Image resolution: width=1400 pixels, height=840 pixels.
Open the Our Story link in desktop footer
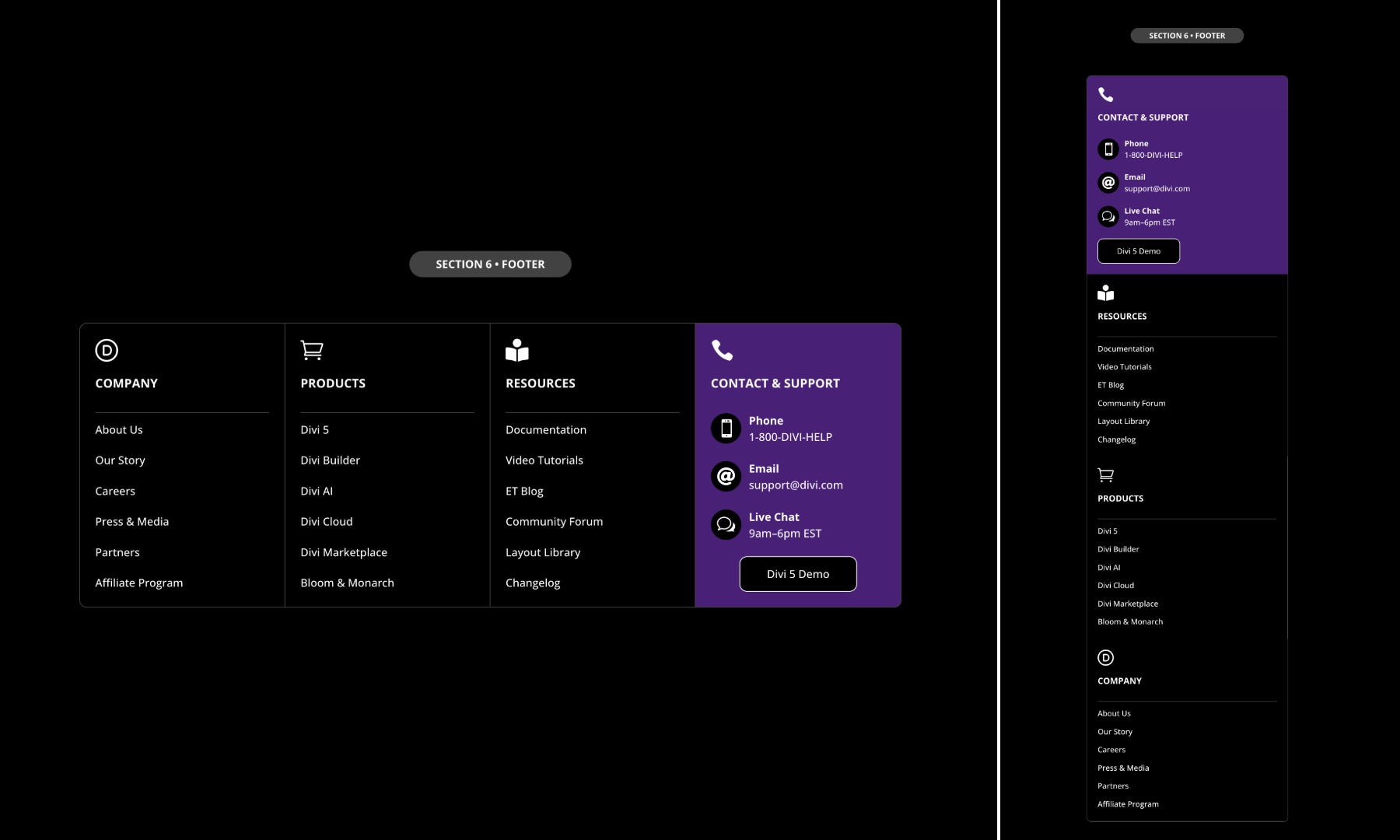click(x=120, y=460)
